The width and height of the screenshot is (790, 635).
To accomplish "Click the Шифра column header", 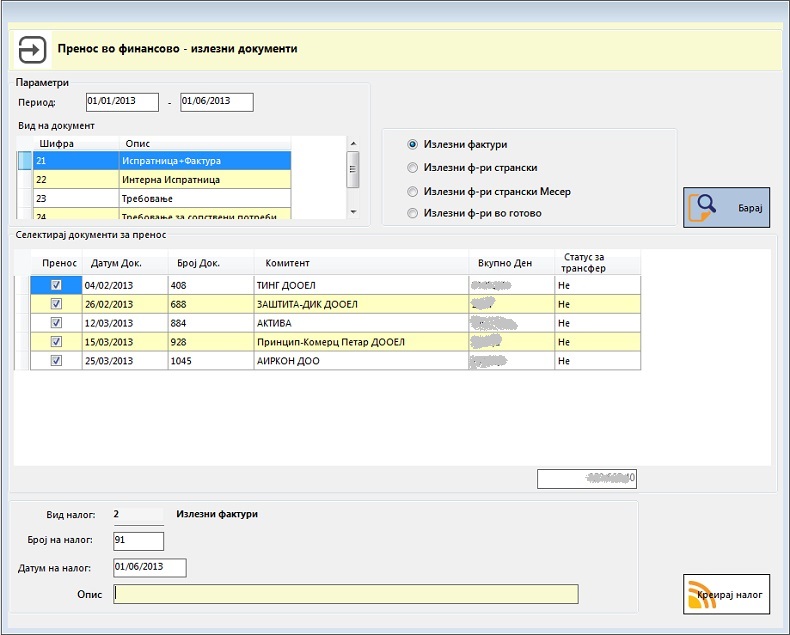I will 76,144.
